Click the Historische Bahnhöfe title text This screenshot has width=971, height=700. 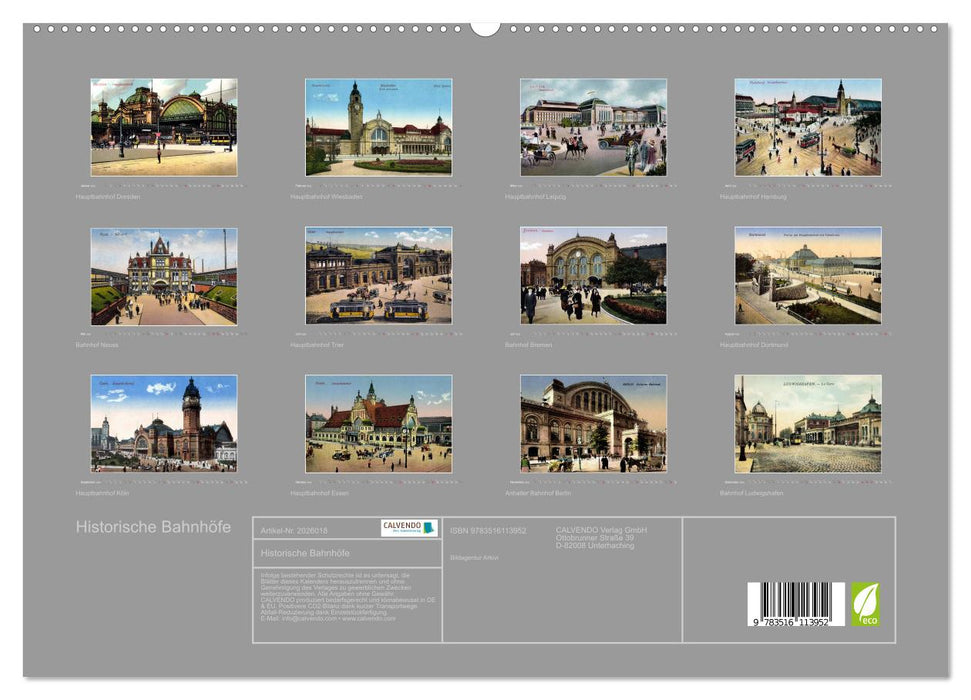(152, 523)
